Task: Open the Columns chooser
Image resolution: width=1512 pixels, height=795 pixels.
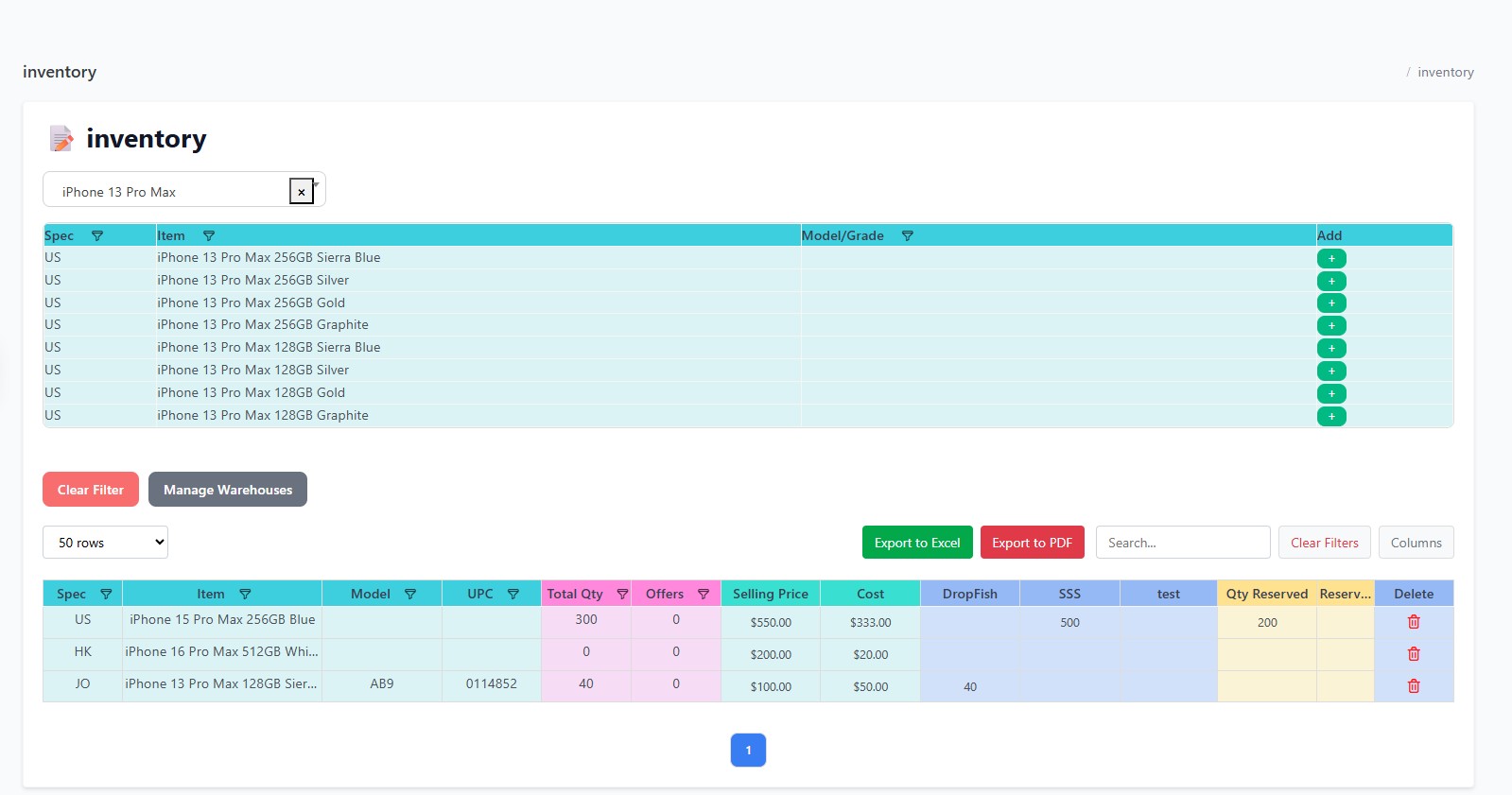Action: pos(1416,543)
